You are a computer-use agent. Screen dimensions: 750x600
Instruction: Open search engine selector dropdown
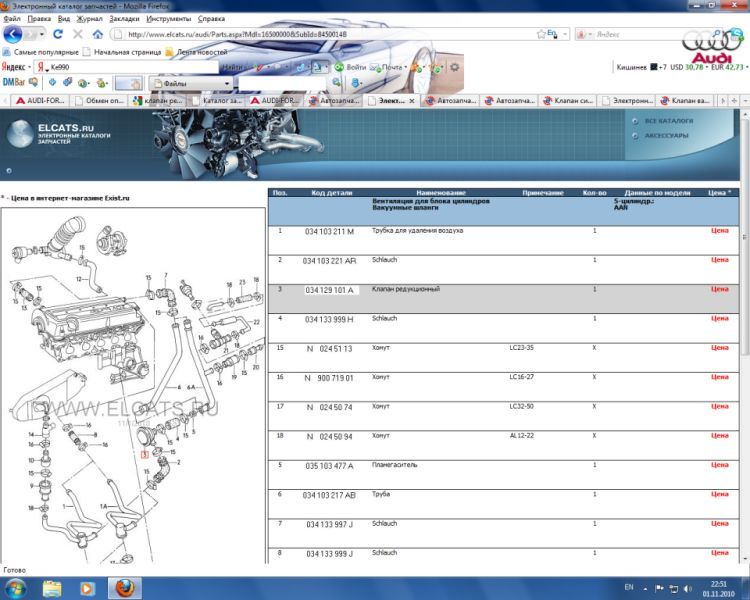pos(584,34)
